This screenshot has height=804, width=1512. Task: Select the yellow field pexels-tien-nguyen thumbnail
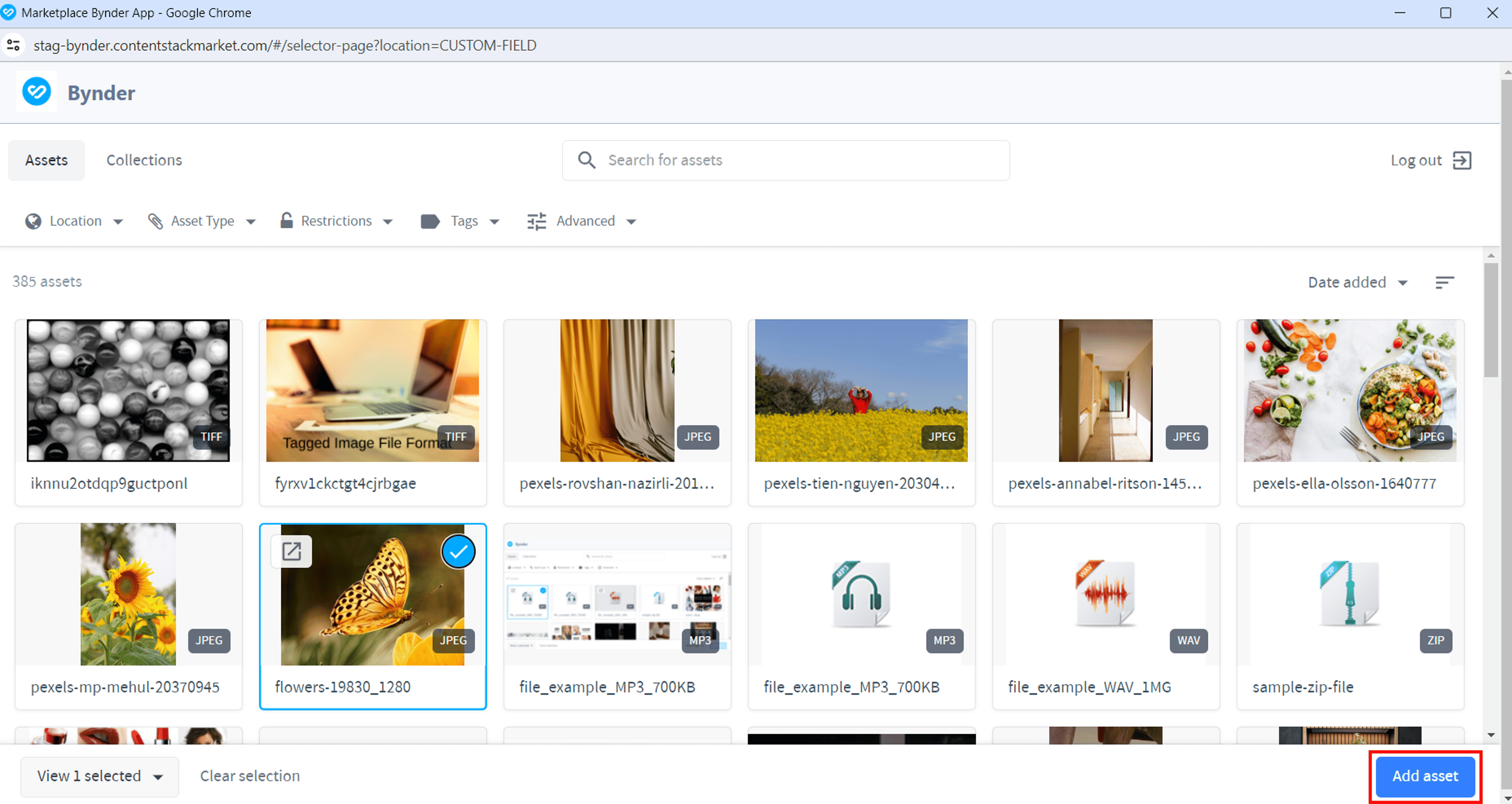pyautogui.click(x=861, y=390)
